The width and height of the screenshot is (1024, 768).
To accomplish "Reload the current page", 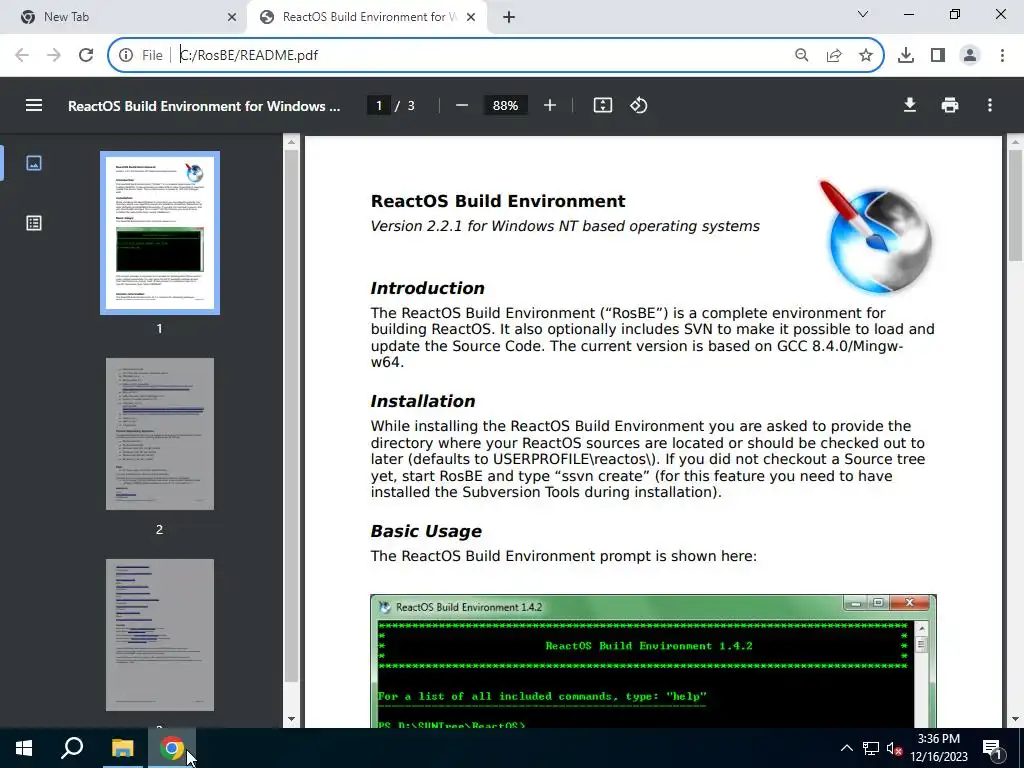I will tap(86, 55).
